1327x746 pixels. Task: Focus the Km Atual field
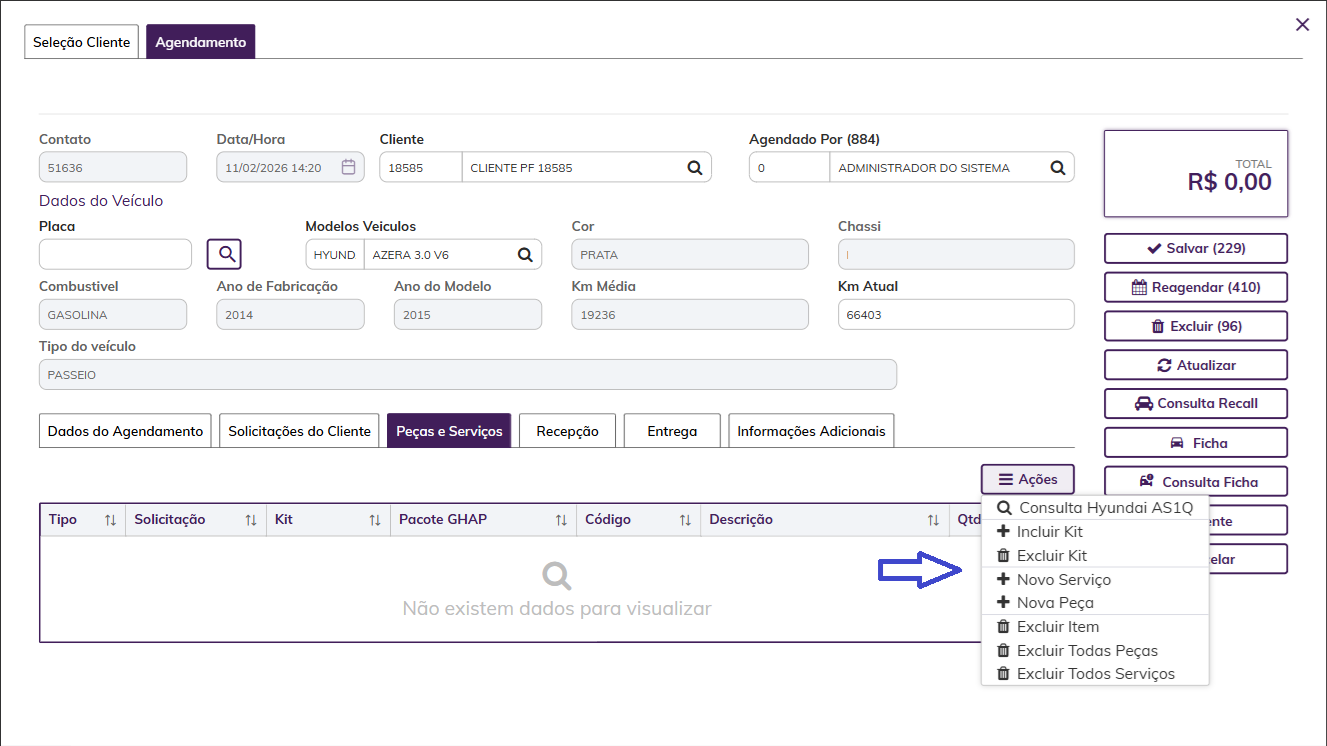click(956, 315)
